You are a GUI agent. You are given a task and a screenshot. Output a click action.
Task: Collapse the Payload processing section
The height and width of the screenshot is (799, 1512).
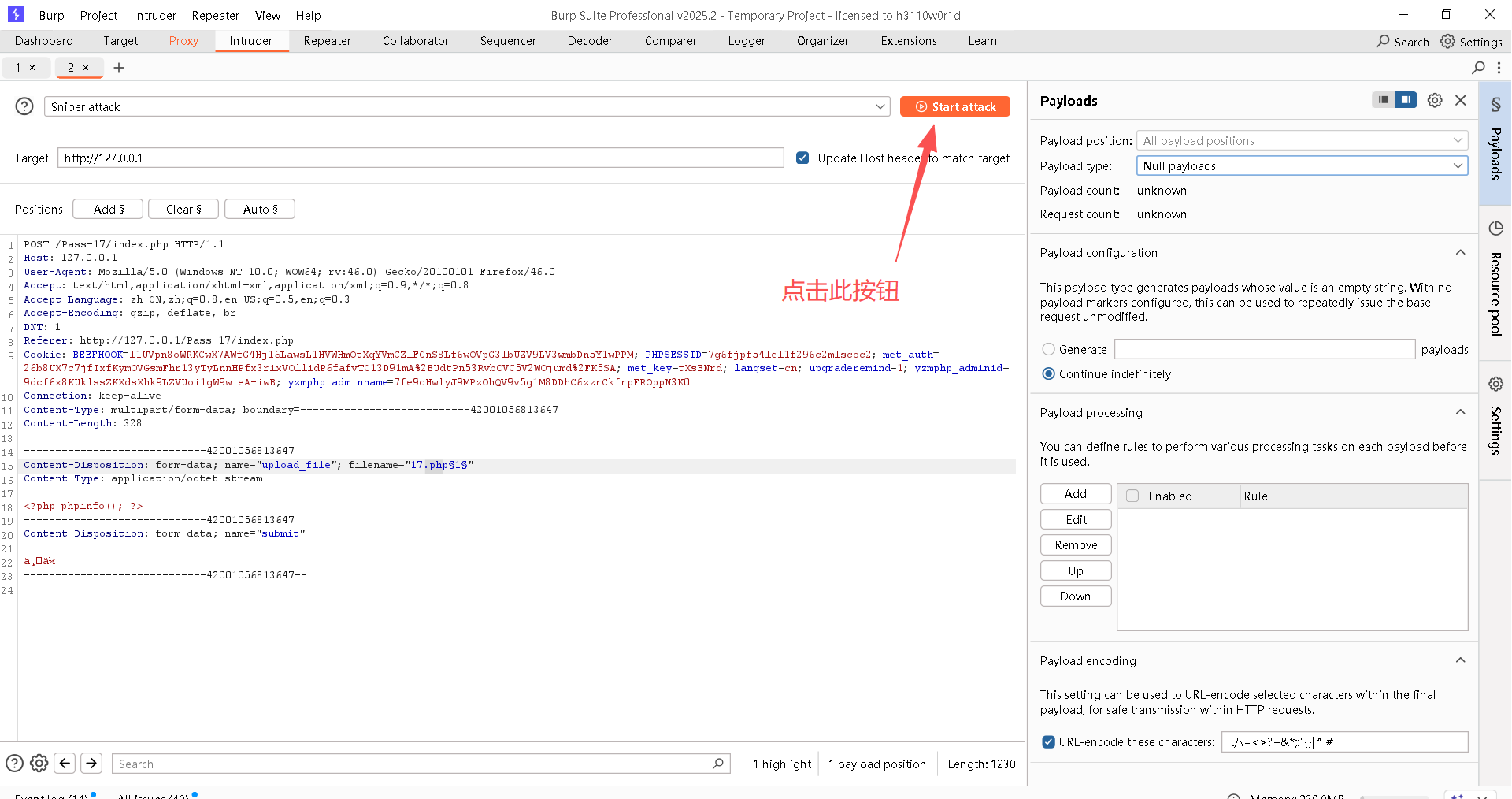tap(1460, 412)
